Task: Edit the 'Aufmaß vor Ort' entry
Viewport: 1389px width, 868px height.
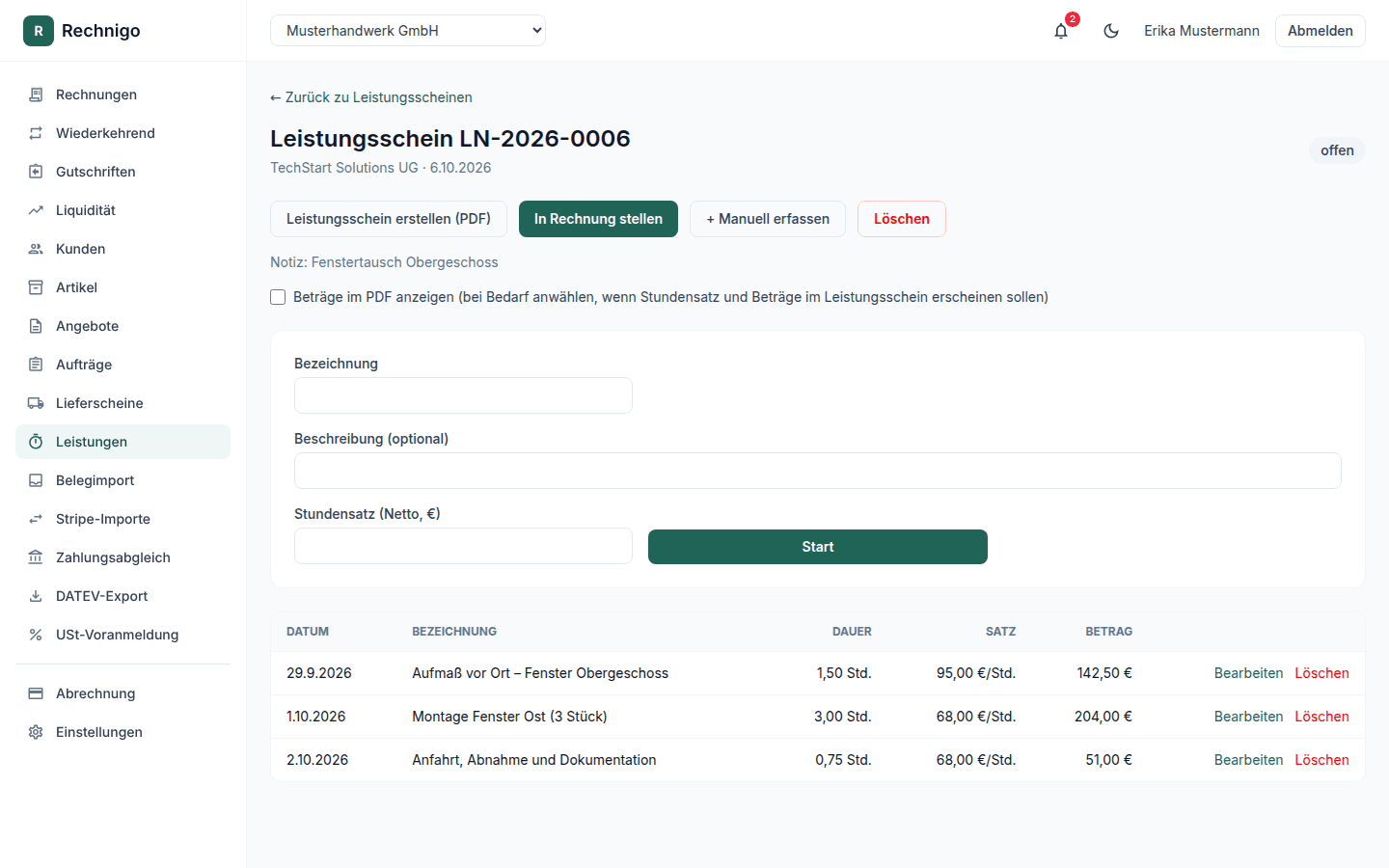Action: (x=1248, y=673)
